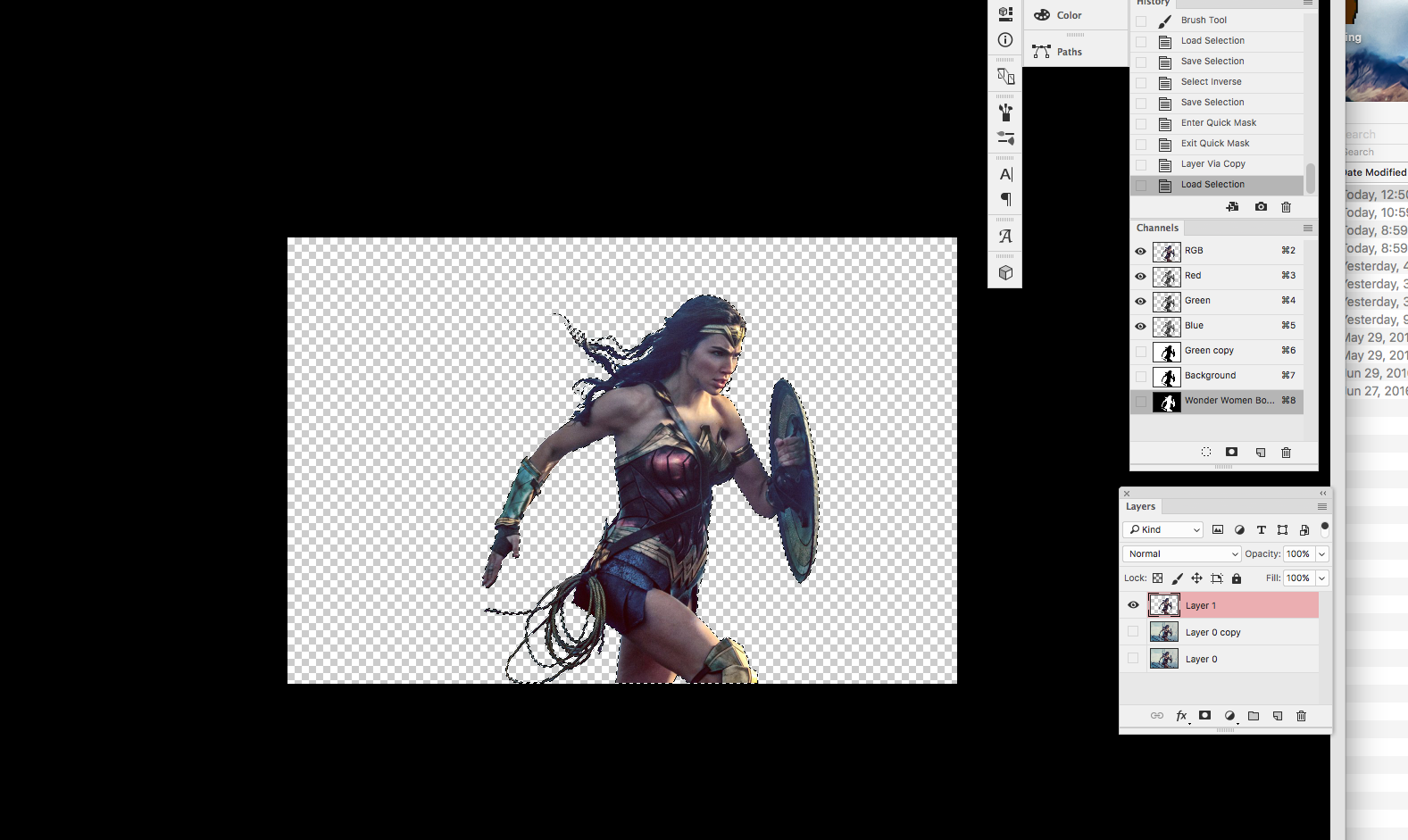The image size is (1408, 840).
Task: Hide RGB channel eye icon
Action: tap(1140, 251)
